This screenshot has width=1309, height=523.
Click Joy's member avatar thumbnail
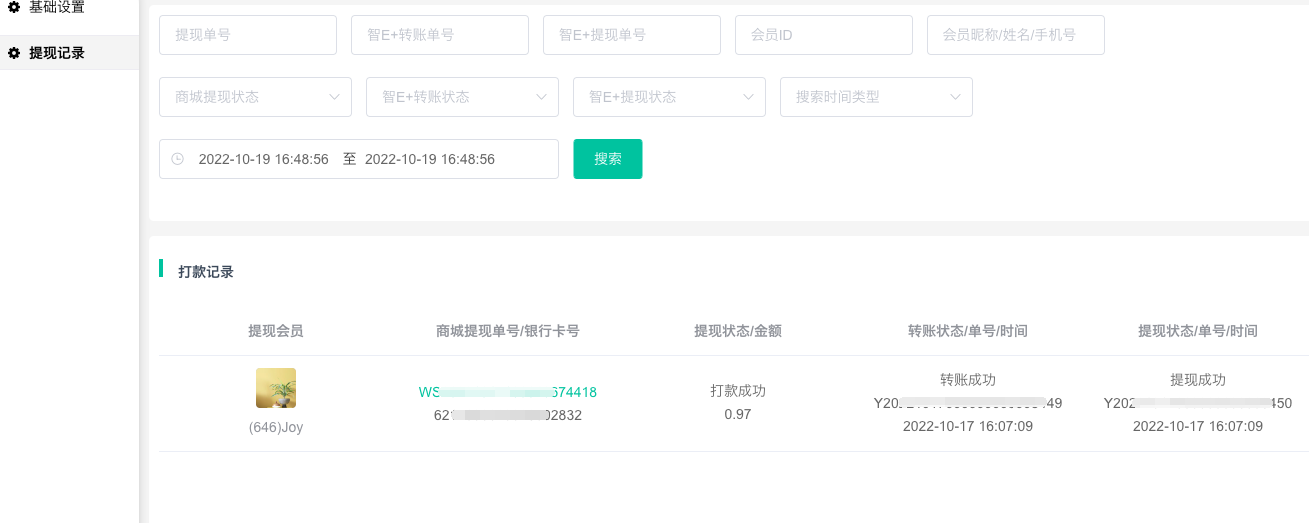click(x=275, y=388)
